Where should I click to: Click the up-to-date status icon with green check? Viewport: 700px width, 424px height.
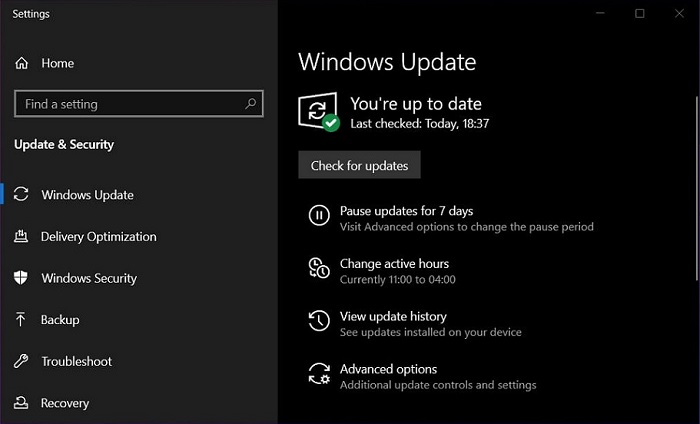(x=319, y=112)
